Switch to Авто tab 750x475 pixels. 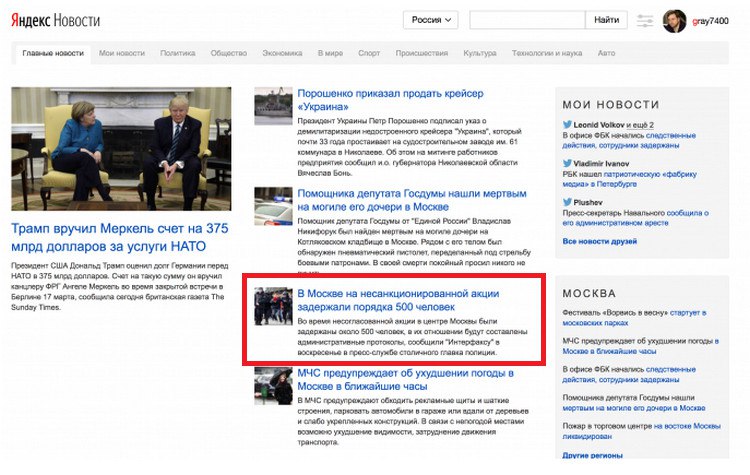[606, 53]
